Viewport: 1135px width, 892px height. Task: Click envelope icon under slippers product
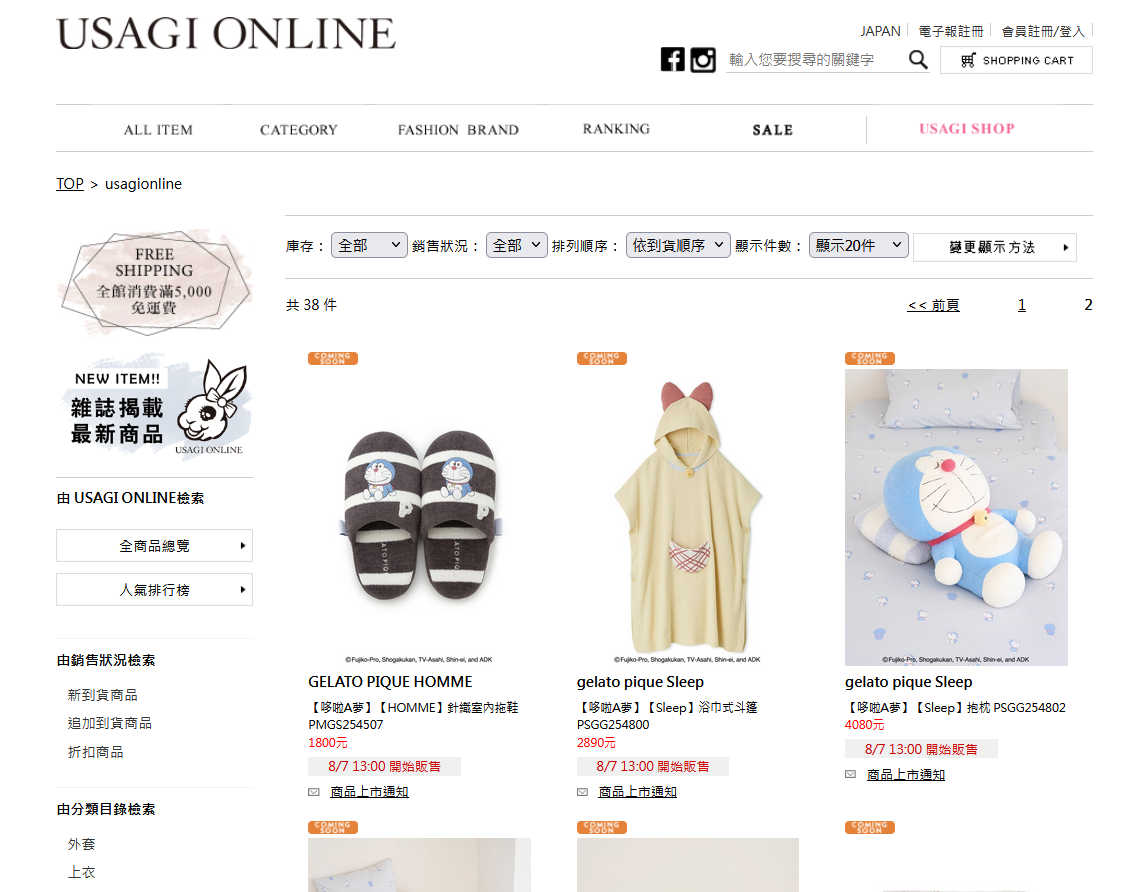click(x=313, y=792)
